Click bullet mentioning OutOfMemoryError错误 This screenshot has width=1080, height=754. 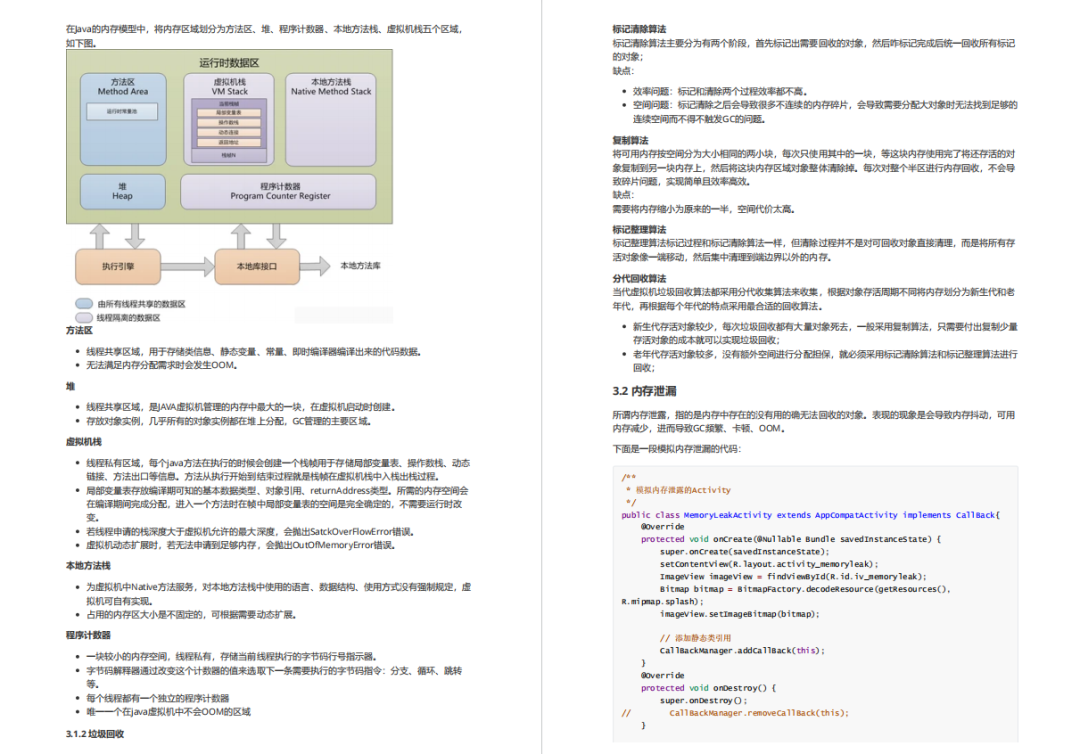tap(242, 545)
